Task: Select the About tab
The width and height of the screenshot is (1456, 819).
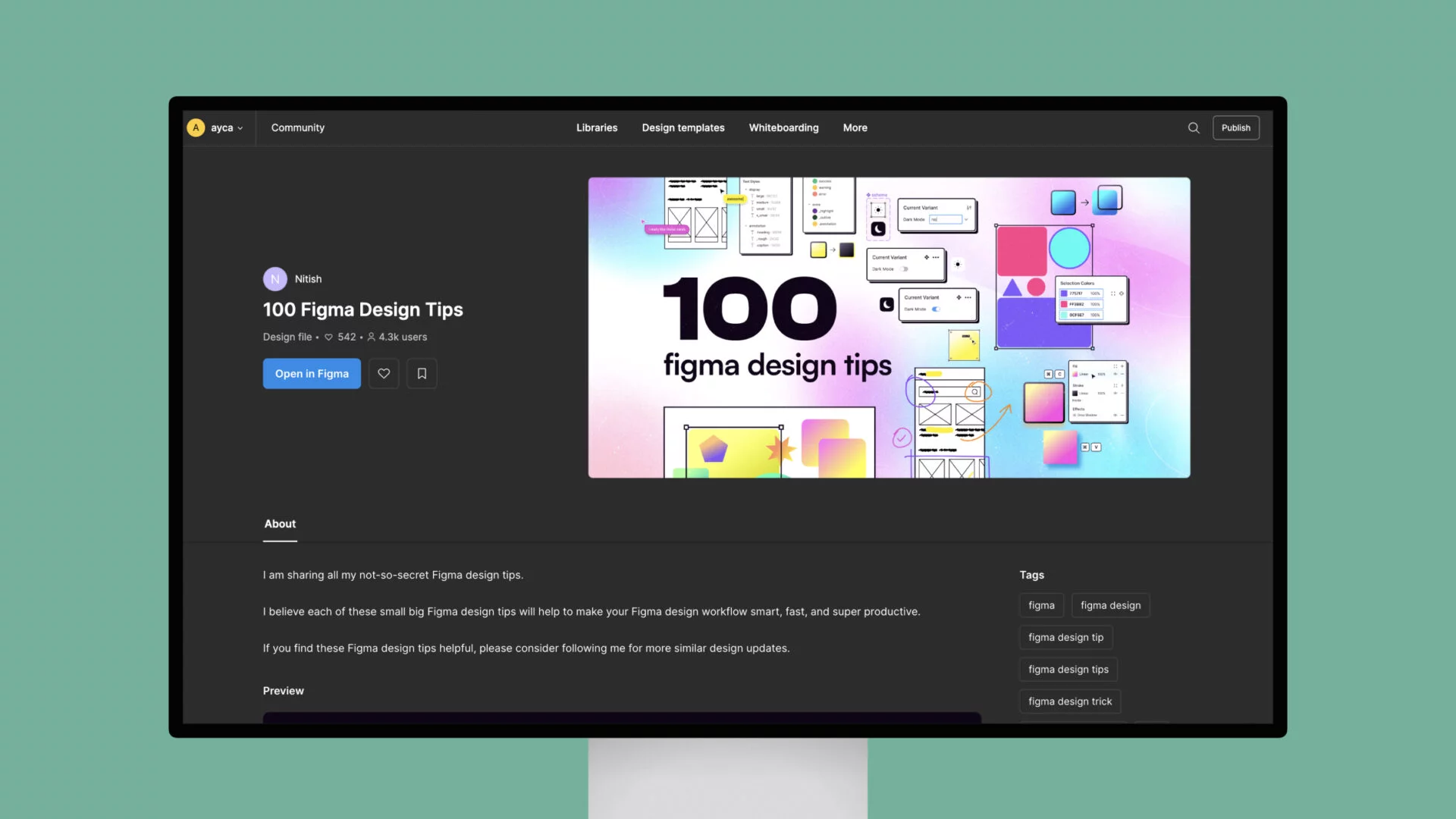Action: click(280, 524)
